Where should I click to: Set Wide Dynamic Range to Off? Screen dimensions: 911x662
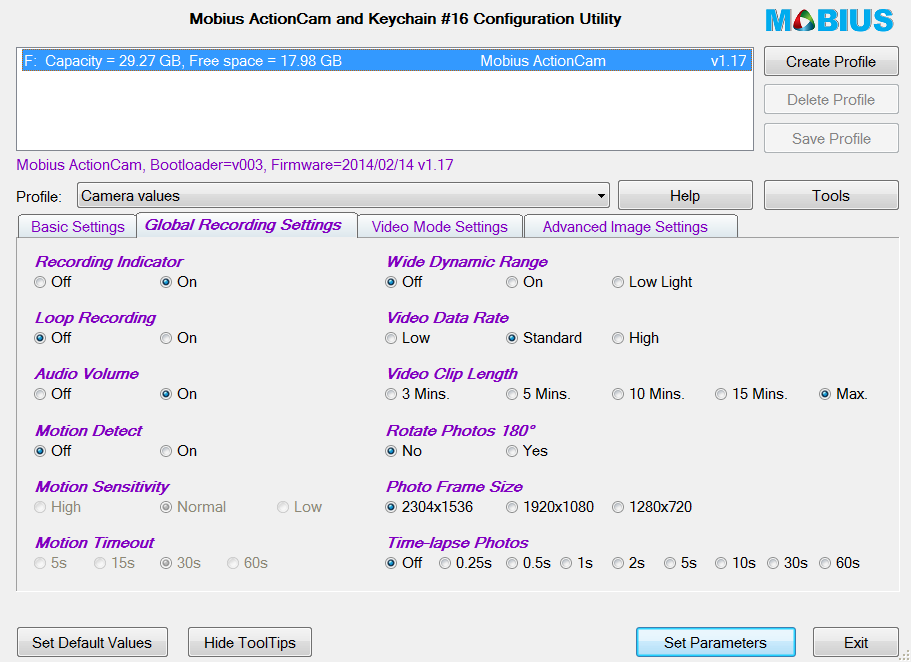coord(404,282)
